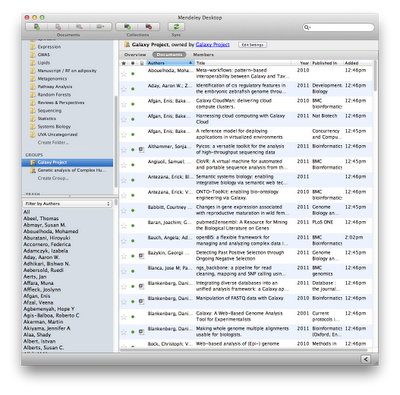Star the Harnessing cloud computing document
This screenshot has height=395, width=400.
[x=124, y=119]
